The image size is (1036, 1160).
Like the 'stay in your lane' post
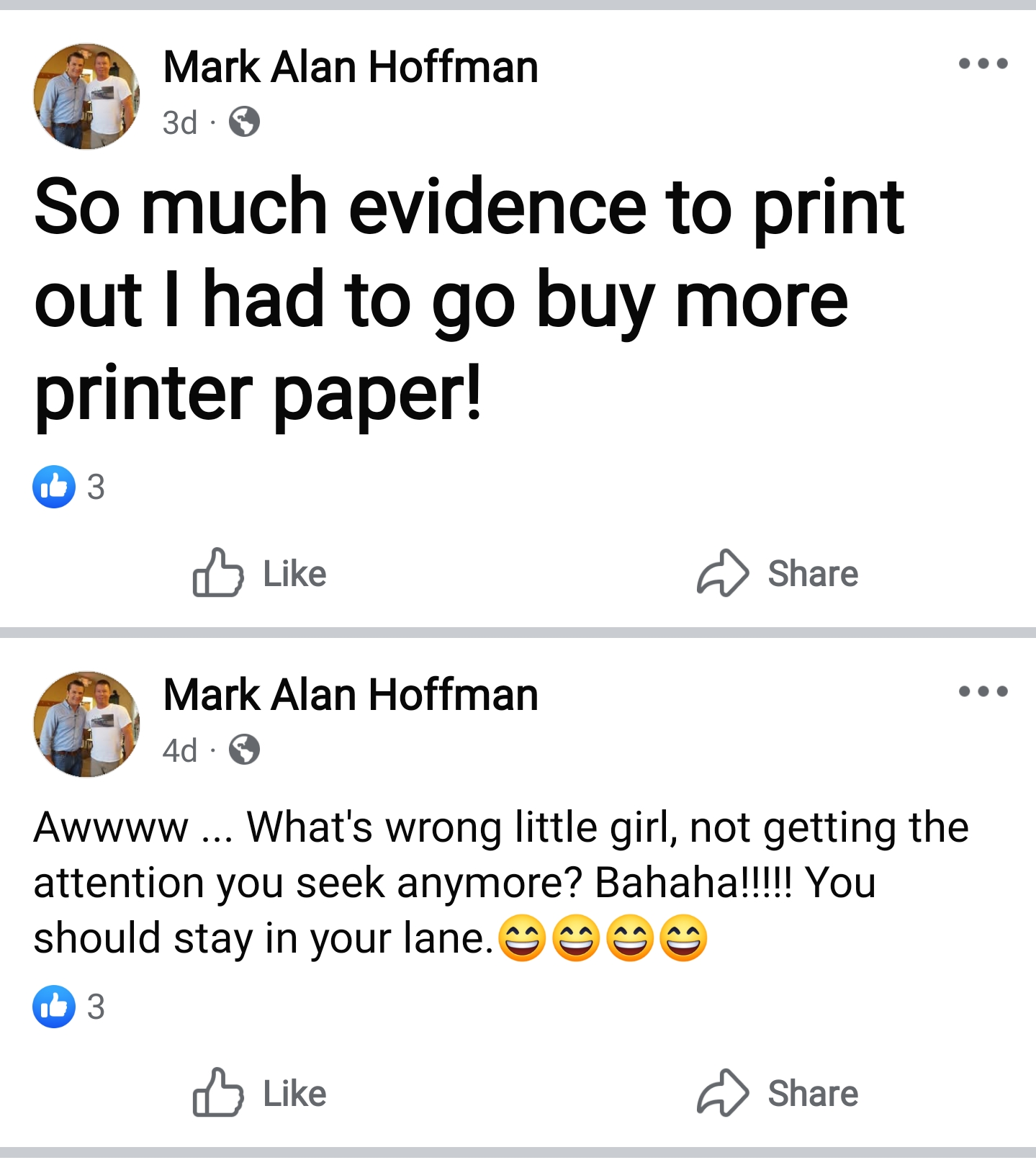(260, 1093)
